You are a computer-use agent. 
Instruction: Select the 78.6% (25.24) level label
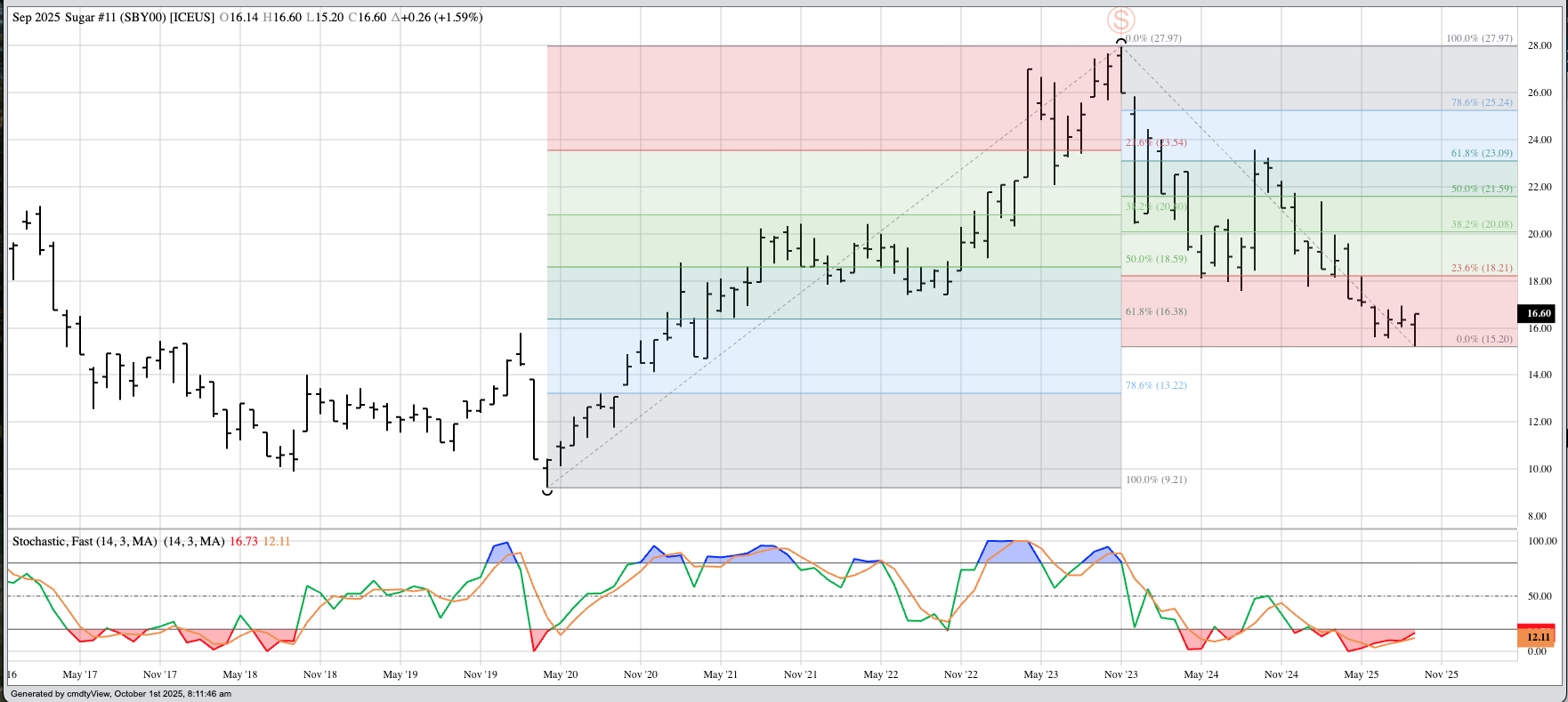(x=1482, y=102)
